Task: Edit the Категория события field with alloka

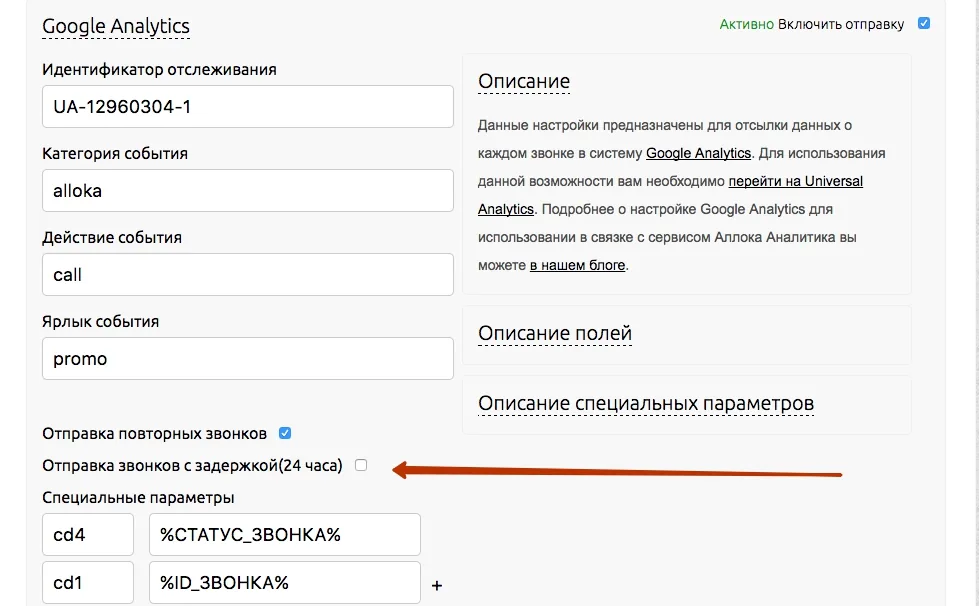Action: click(248, 190)
